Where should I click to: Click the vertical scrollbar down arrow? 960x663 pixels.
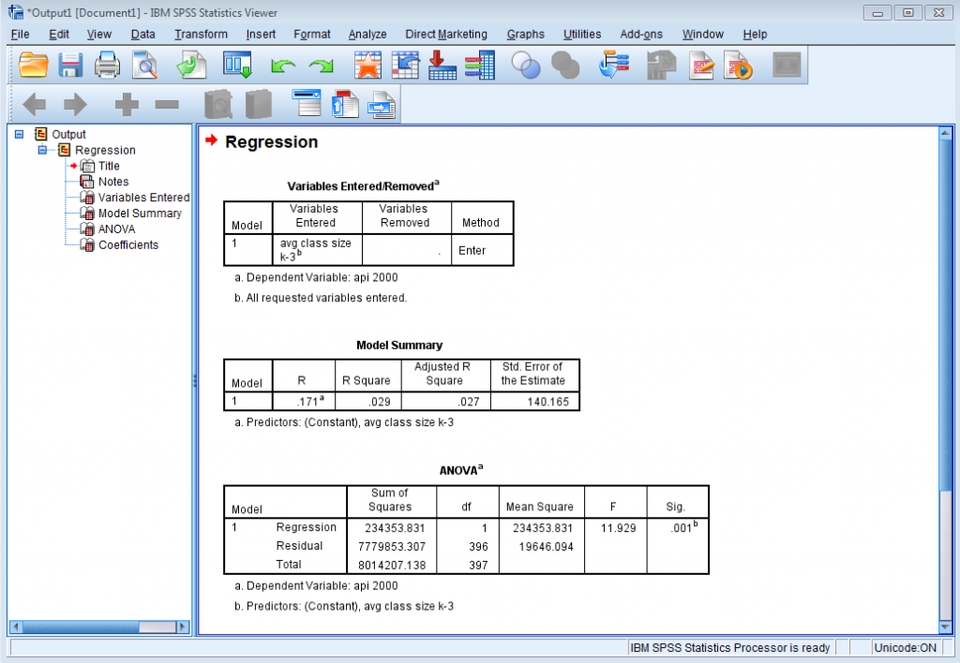(944, 628)
